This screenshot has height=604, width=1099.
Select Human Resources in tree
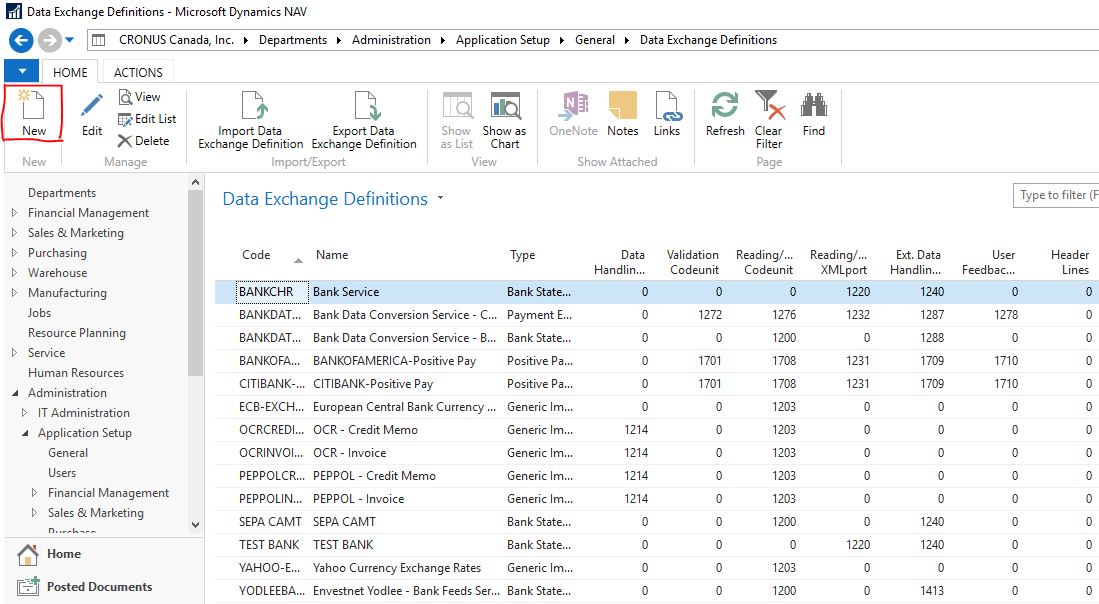point(76,373)
